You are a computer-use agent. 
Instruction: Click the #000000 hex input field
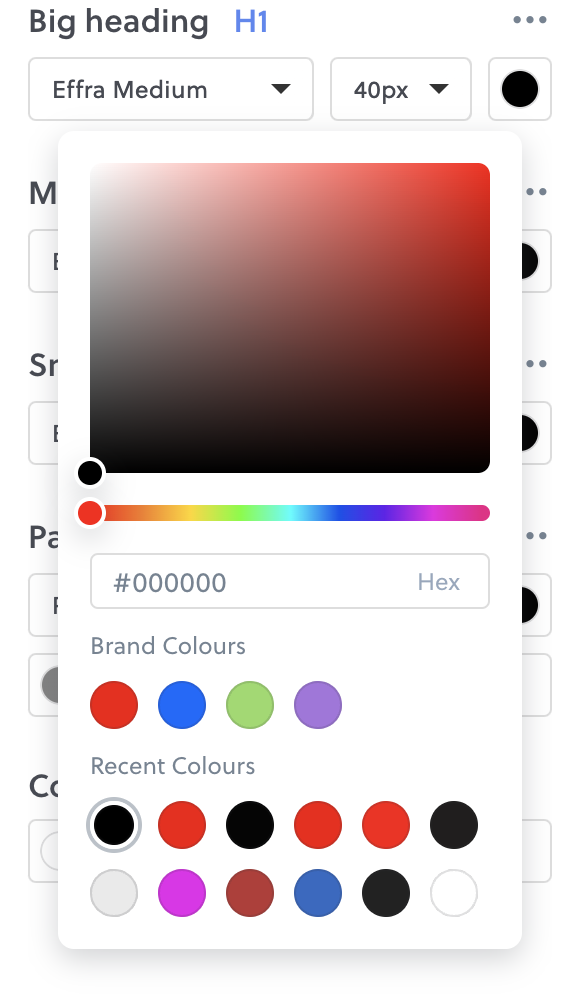[290, 581]
